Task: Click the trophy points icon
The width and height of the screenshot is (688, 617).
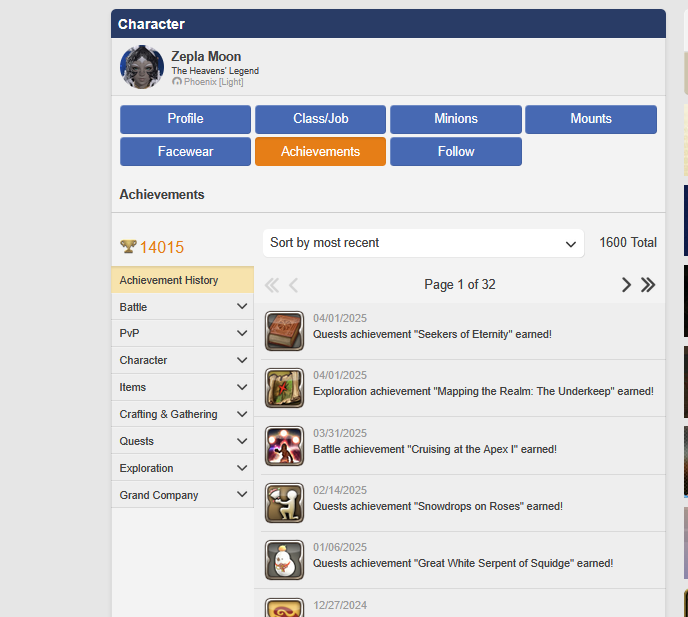Action: click(128, 247)
